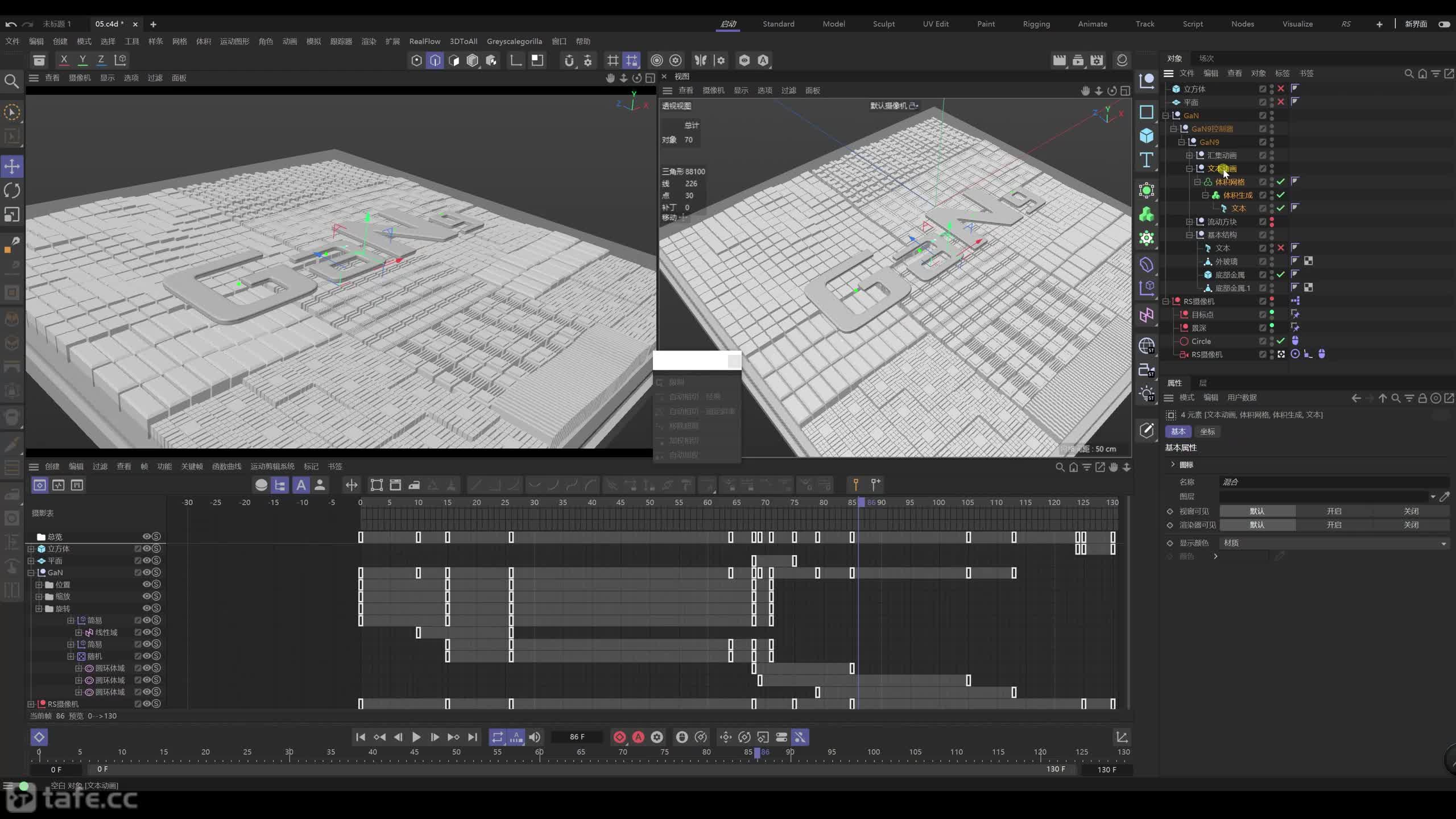The image size is (1456, 819).
Task: Click the 名称 input field
Action: pos(1334,482)
